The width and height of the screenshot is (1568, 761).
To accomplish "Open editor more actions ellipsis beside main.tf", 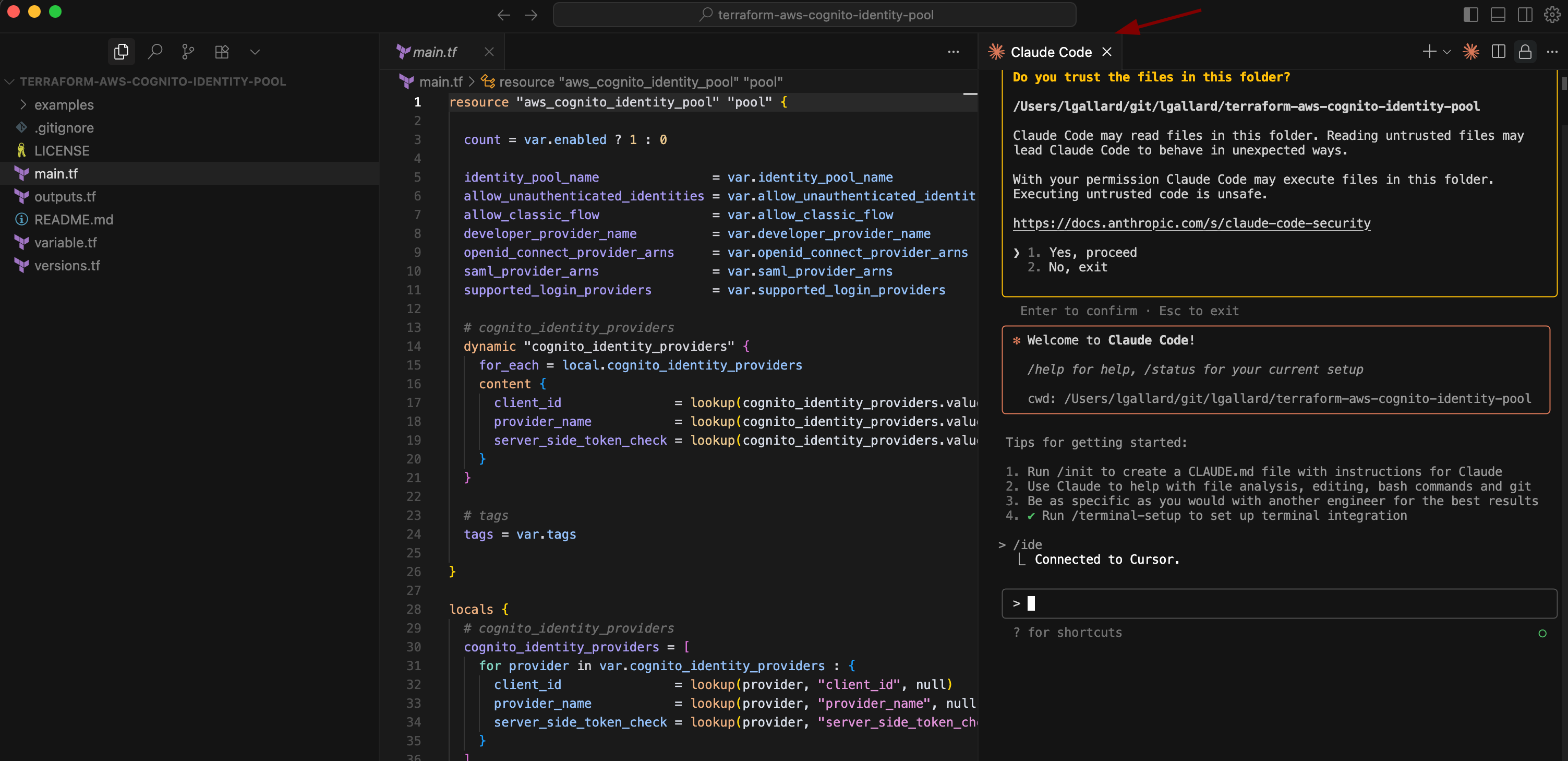I will [x=953, y=52].
